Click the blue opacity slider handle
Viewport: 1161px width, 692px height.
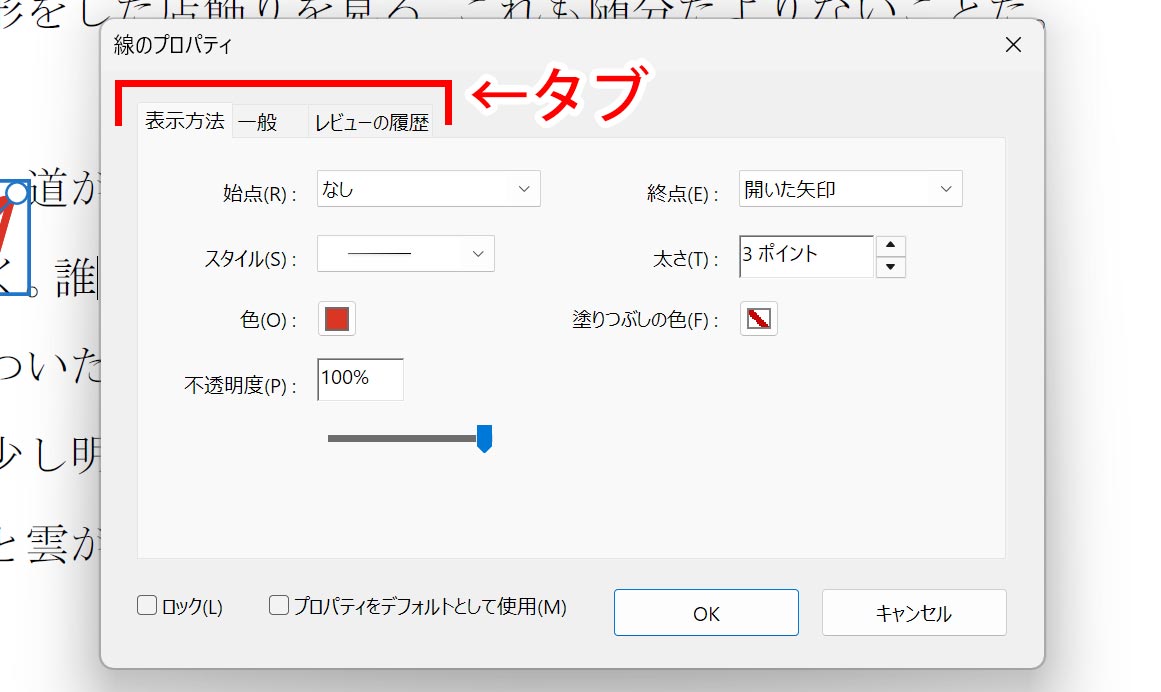tap(484, 437)
